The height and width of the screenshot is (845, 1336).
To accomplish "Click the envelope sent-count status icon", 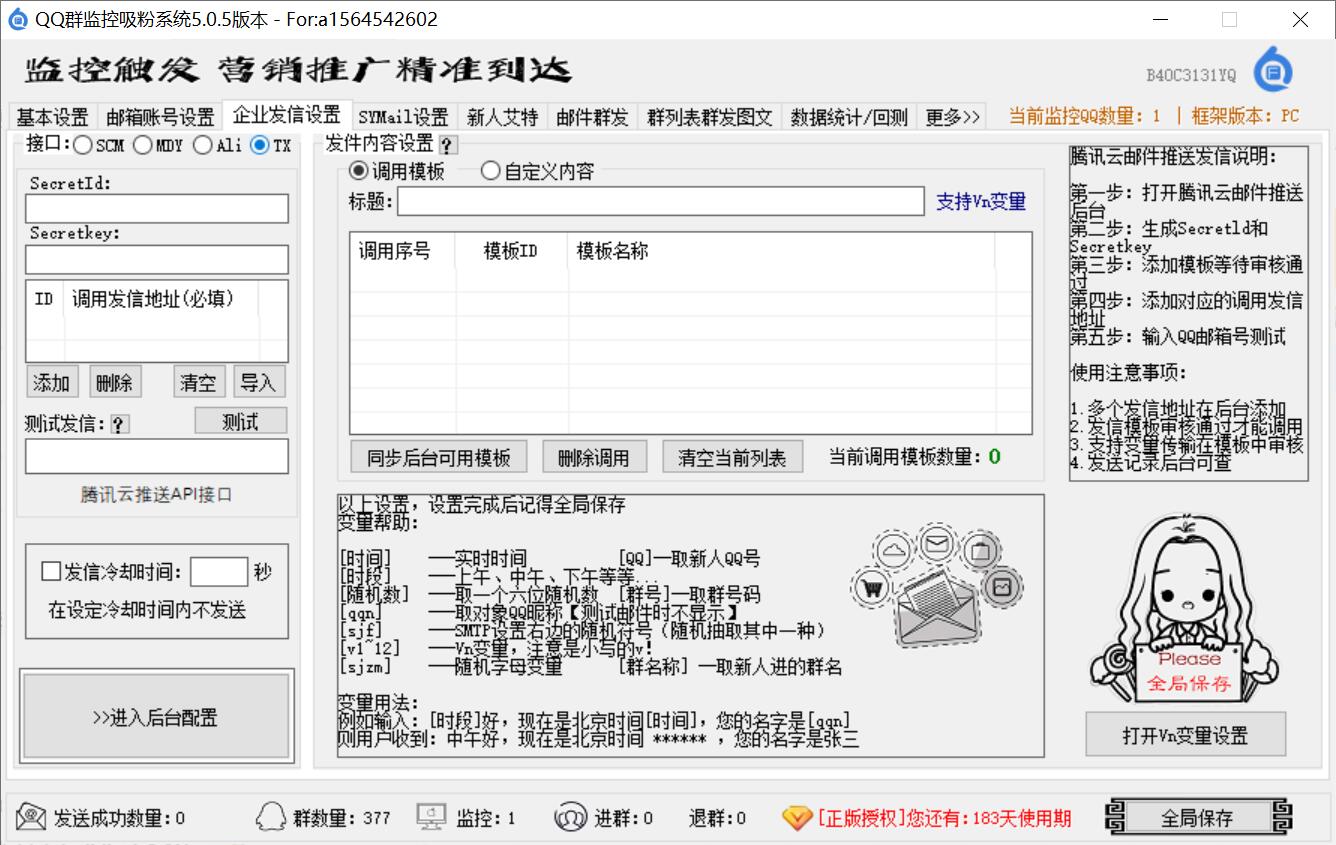I will [x=31, y=817].
